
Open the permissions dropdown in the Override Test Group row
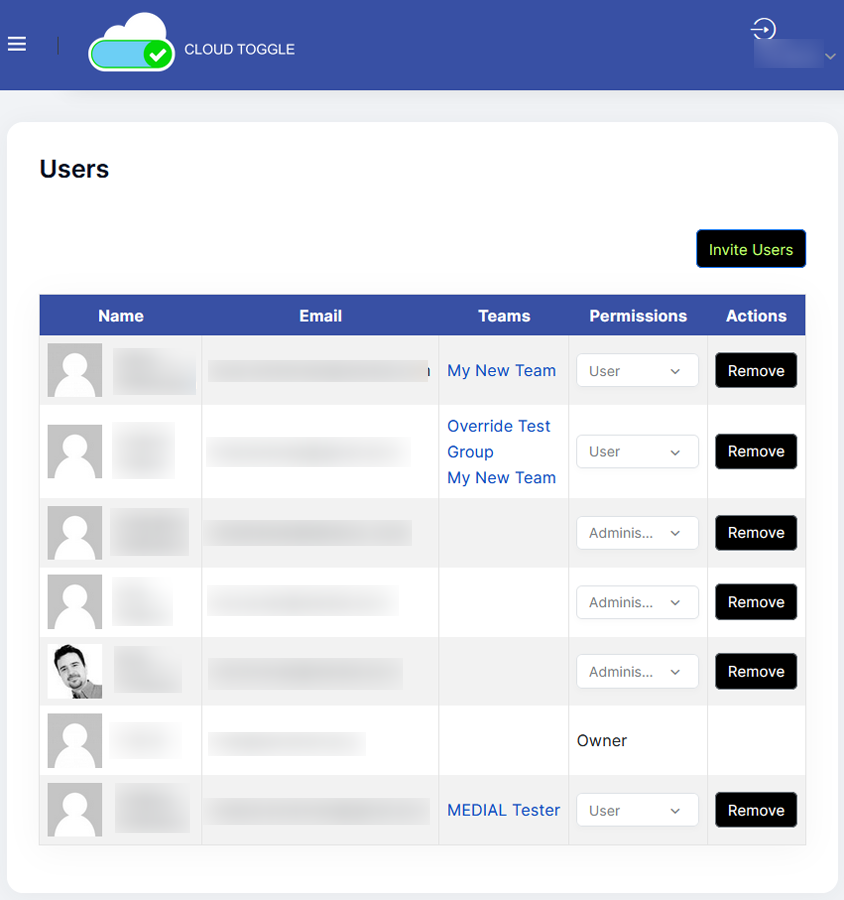[x=637, y=452]
